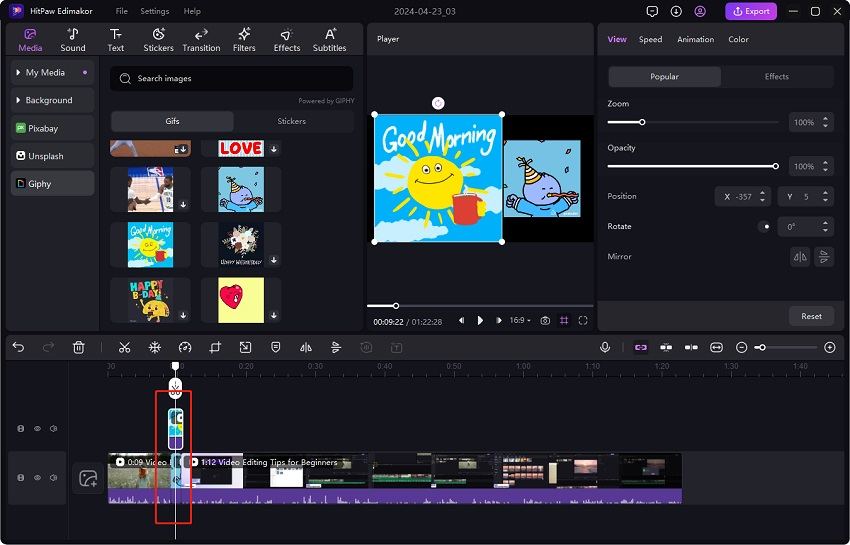Select the crop tool icon
Viewport: 850px width, 545px height.
coord(215,348)
